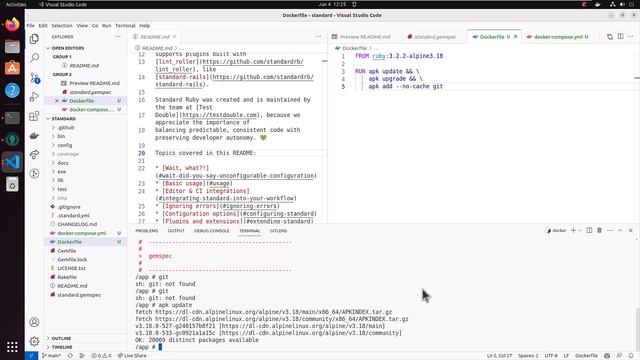Screen dimensions: 640x360
Task: Close the terminal panel
Action: pos(631,231)
